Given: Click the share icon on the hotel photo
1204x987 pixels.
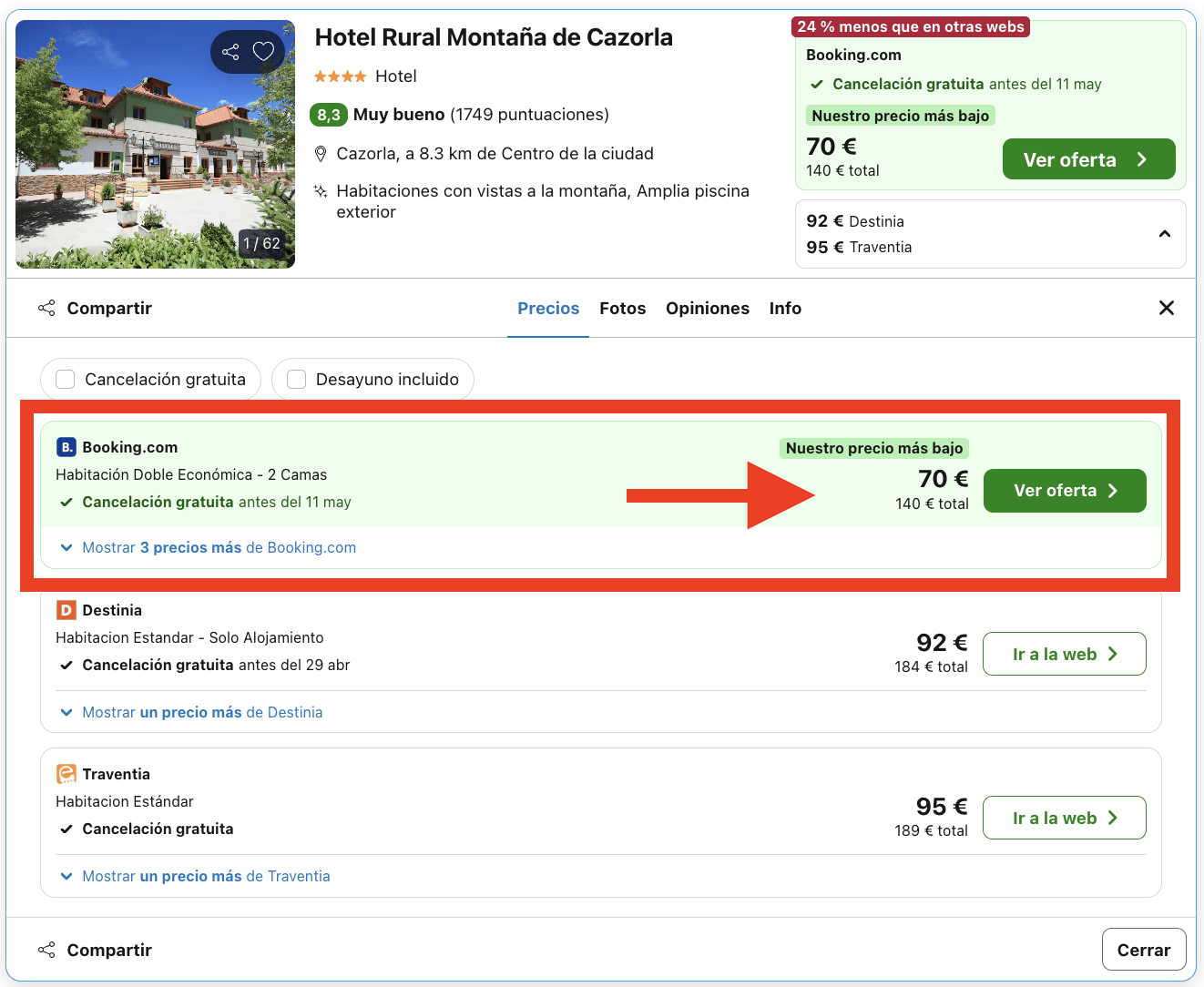Looking at the screenshot, I should click(x=230, y=52).
